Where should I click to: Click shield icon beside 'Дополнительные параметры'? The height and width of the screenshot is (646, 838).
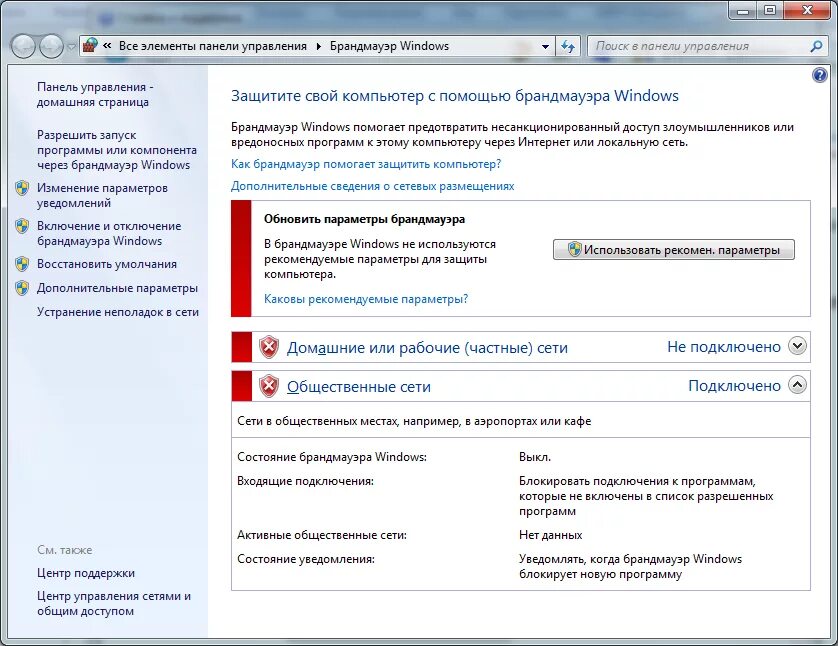[22, 288]
